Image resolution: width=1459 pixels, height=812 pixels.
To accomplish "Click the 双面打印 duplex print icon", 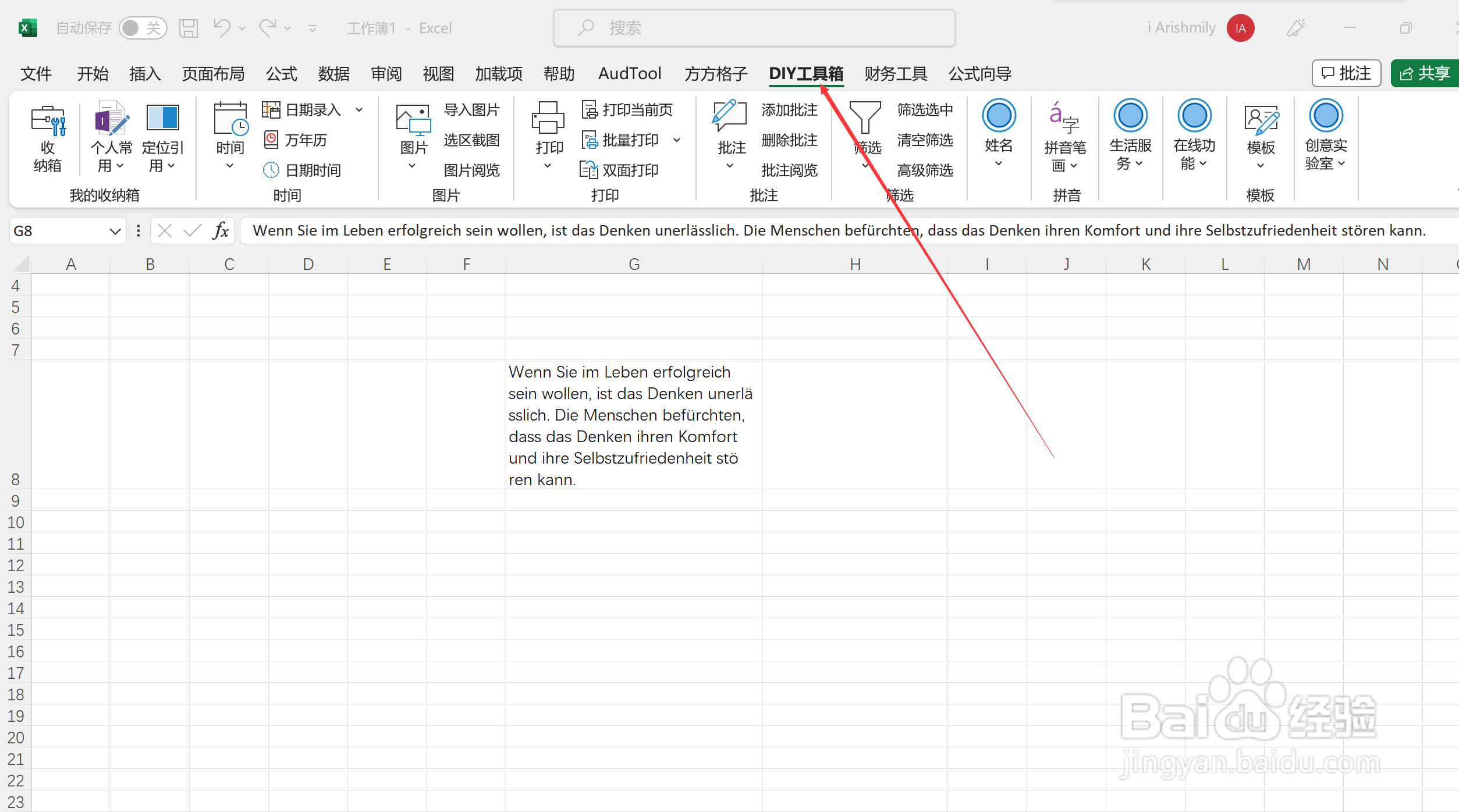I will tap(588, 170).
